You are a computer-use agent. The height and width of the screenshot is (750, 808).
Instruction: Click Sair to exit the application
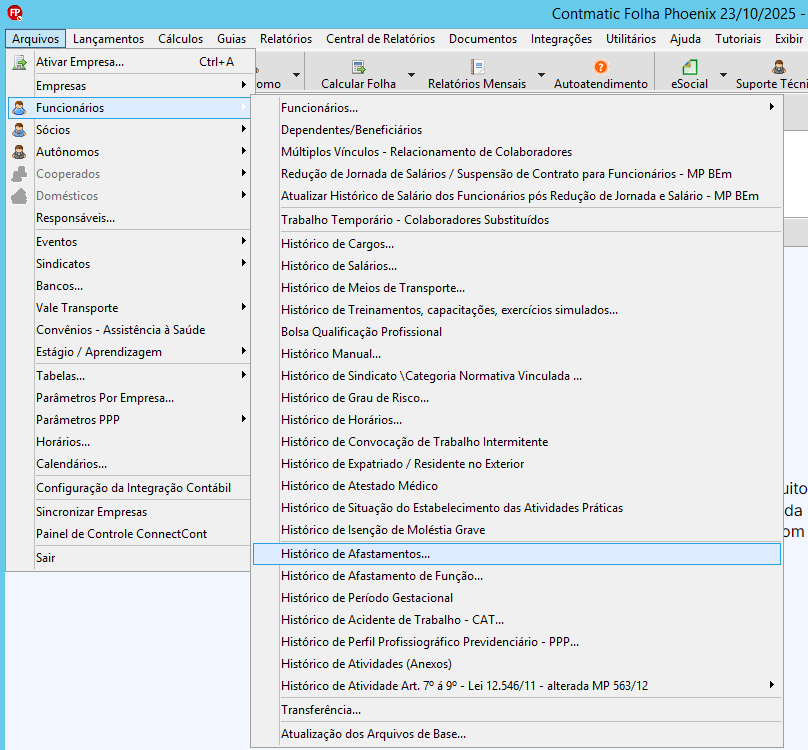coord(129,558)
